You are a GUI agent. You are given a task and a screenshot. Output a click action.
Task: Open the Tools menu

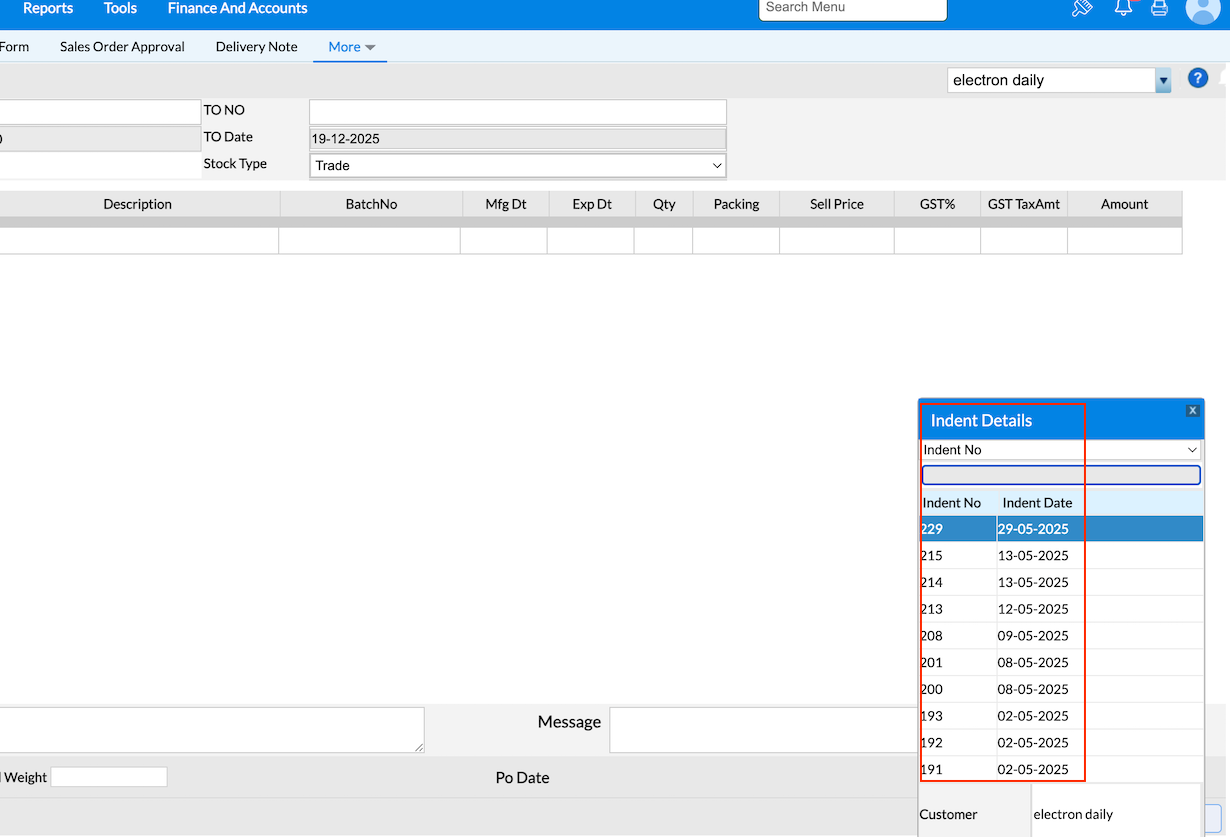[x=120, y=9]
